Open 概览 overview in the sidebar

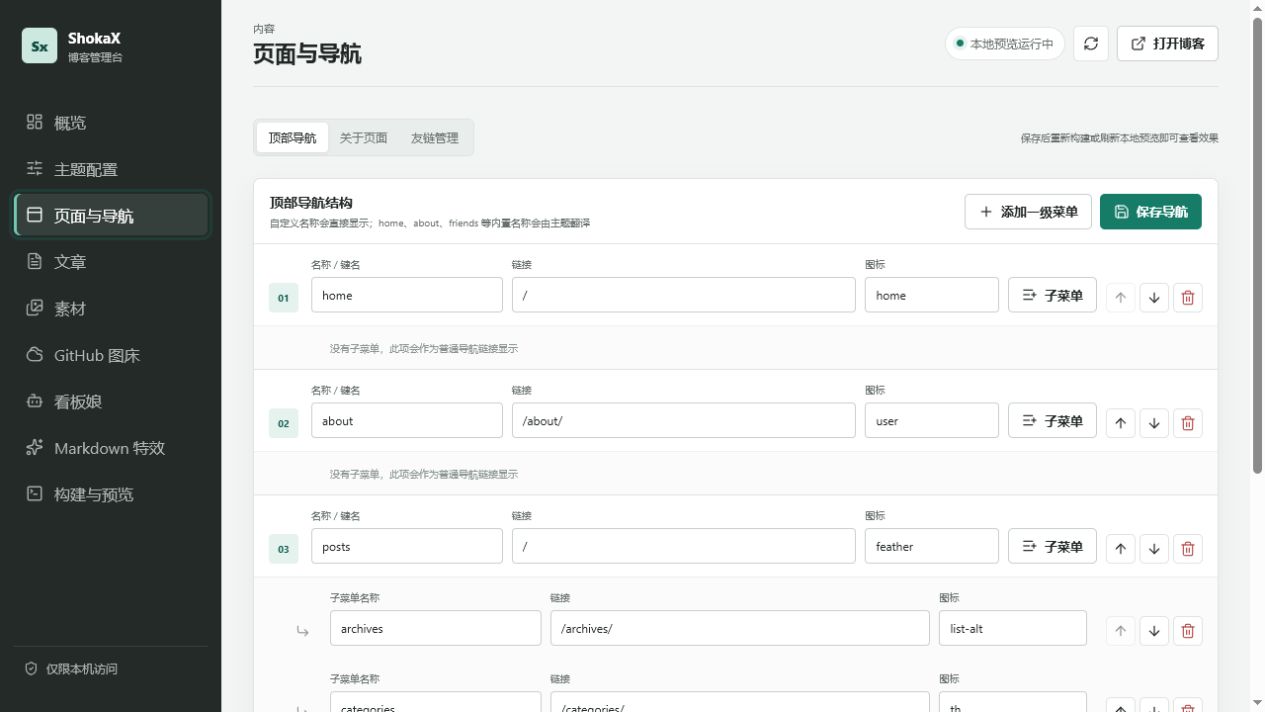click(110, 123)
